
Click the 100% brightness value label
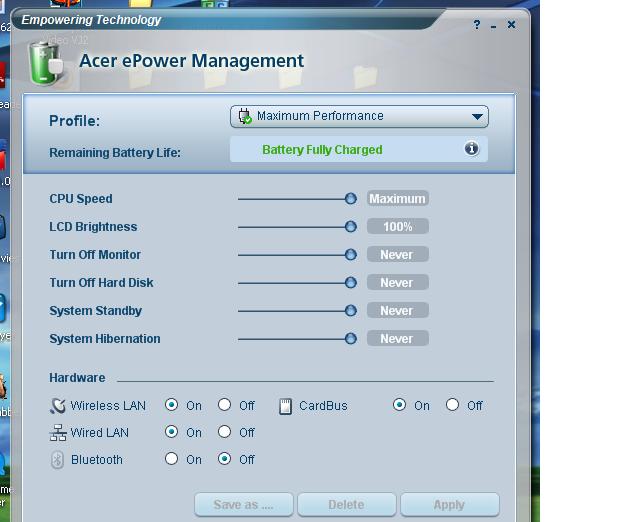[x=398, y=226]
